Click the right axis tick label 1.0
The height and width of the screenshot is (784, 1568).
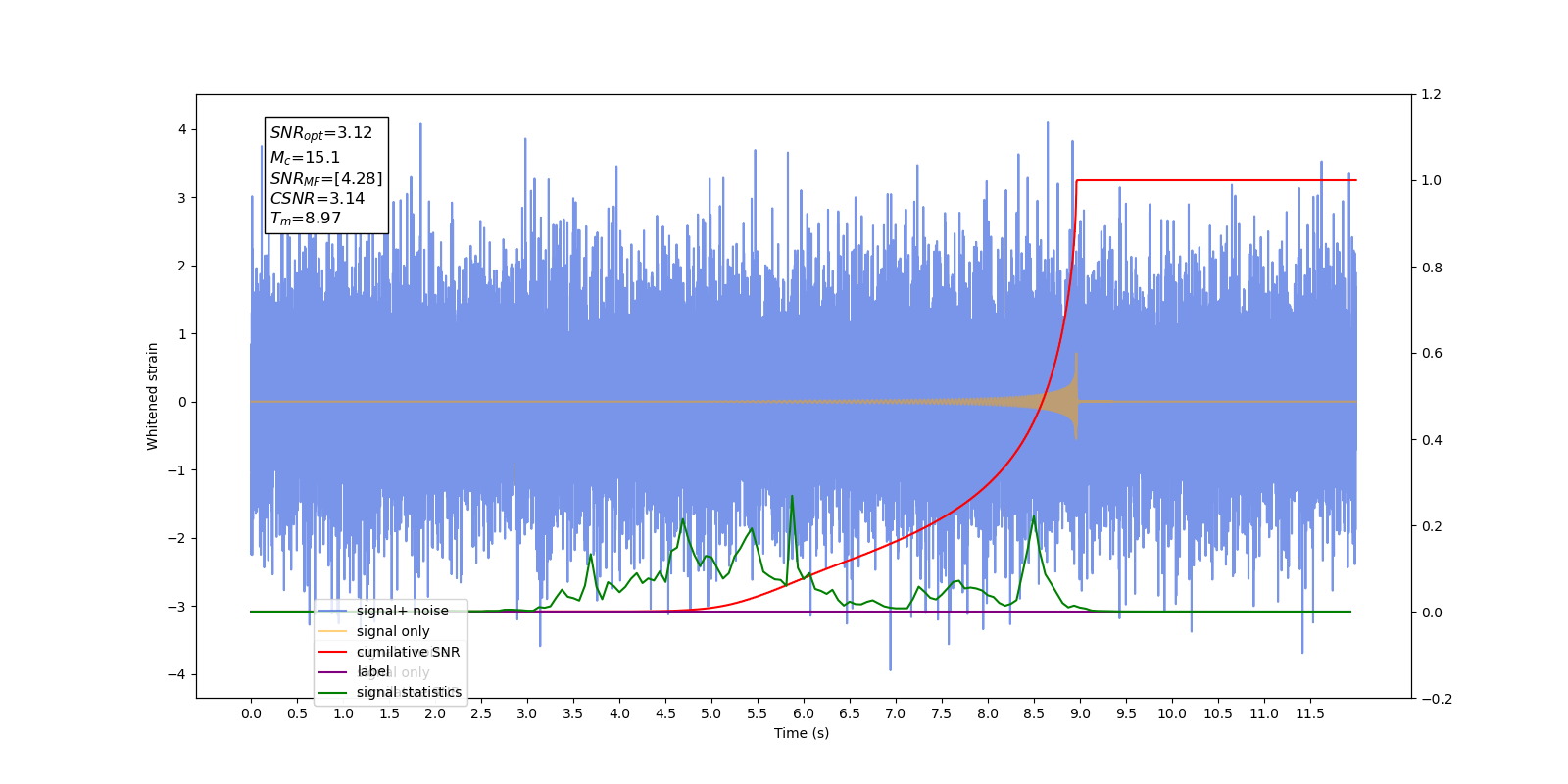pyautogui.click(x=1432, y=181)
